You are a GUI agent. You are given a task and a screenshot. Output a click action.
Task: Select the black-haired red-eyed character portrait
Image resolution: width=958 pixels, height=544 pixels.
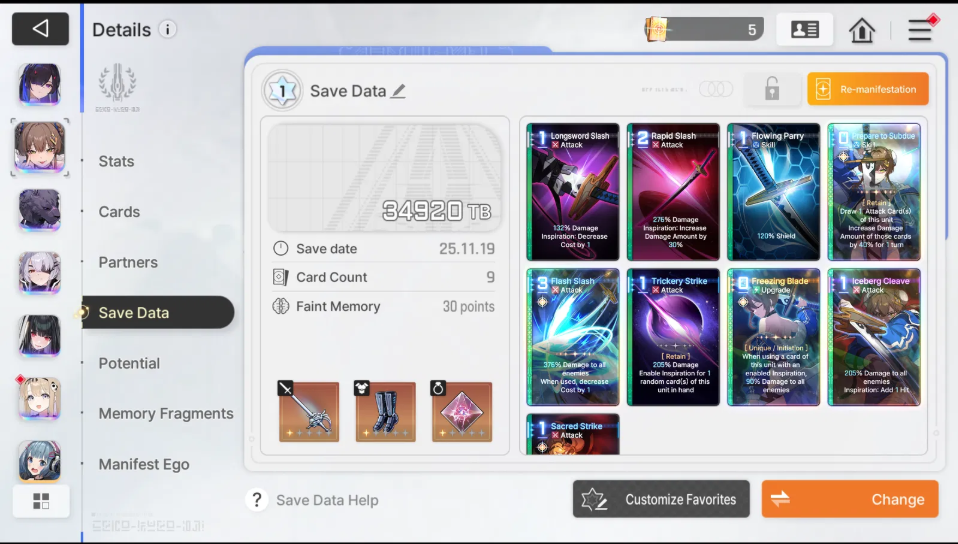click(40, 336)
